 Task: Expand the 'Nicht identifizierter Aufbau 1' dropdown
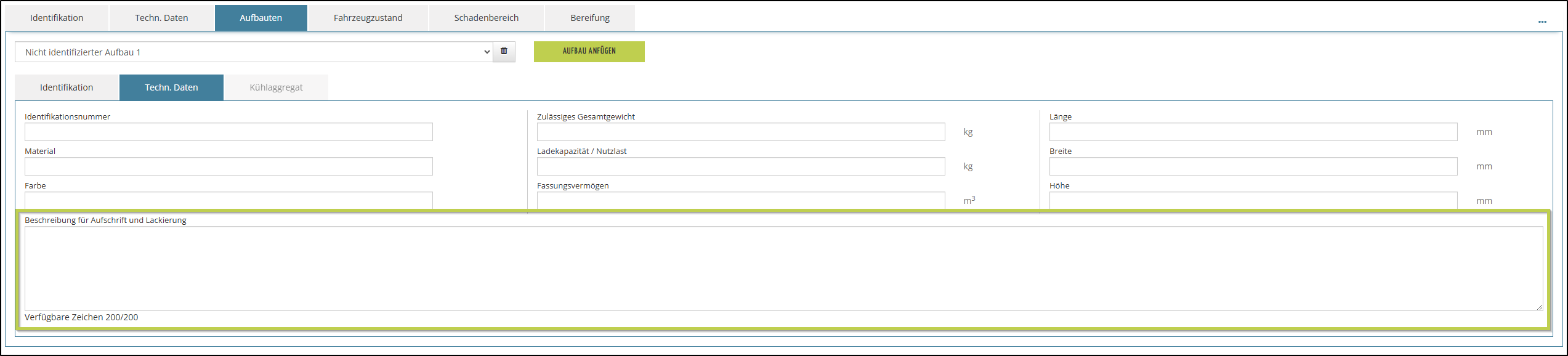(253, 52)
